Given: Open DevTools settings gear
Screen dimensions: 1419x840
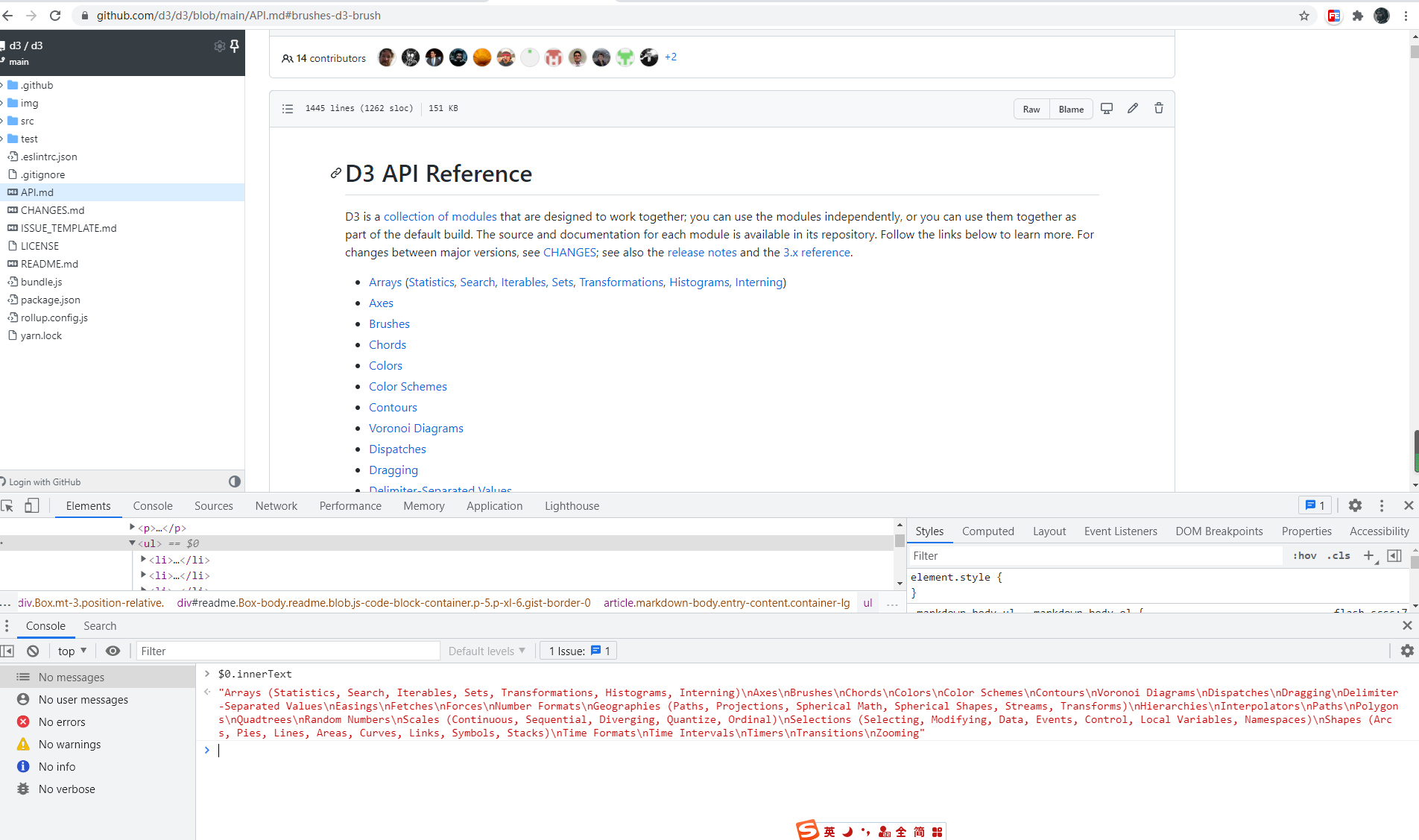Looking at the screenshot, I should click(x=1355, y=505).
